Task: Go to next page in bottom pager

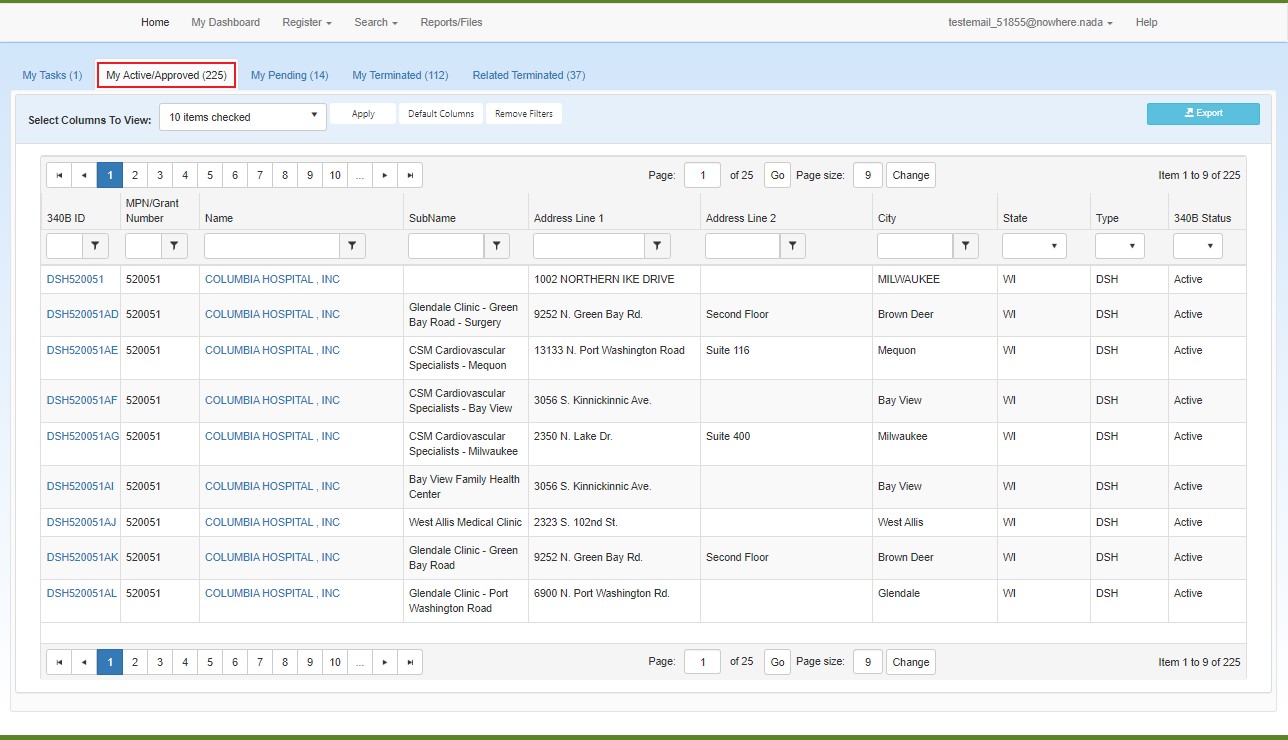Action: point(385,661)
